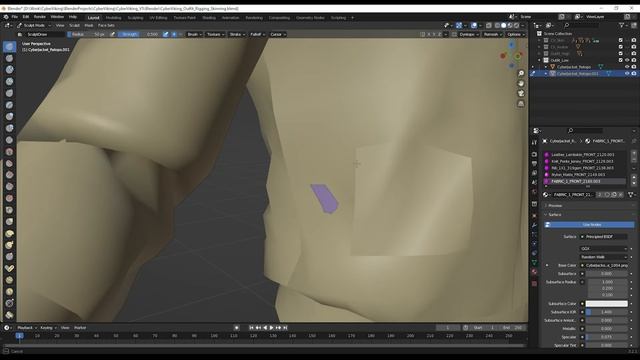Select the Crease brush tool
This screenshot has width=640, height=360.
click(x=9, y=140)
